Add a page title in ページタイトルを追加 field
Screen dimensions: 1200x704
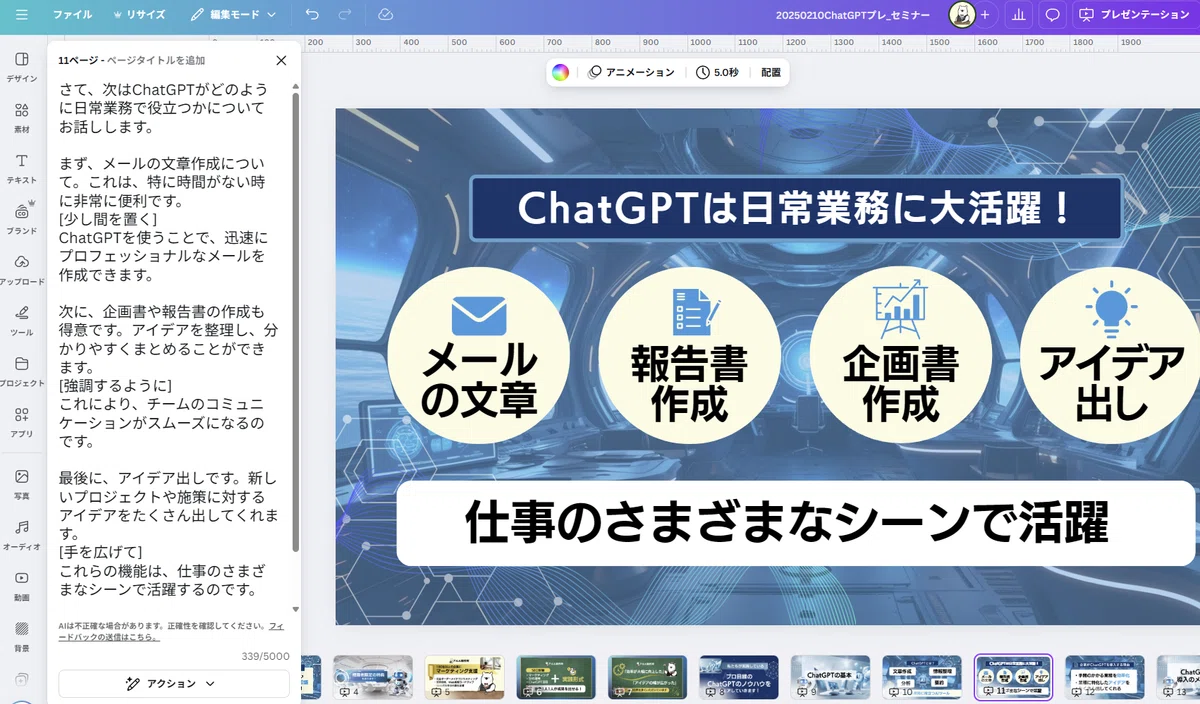155,60
